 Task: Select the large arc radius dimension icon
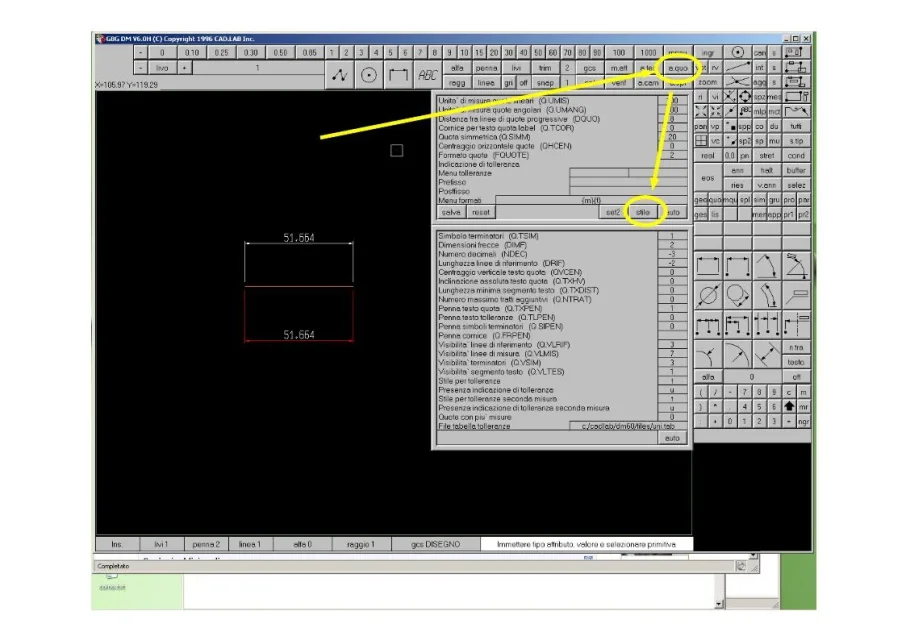pyautogui.click(x=737, y=355)
